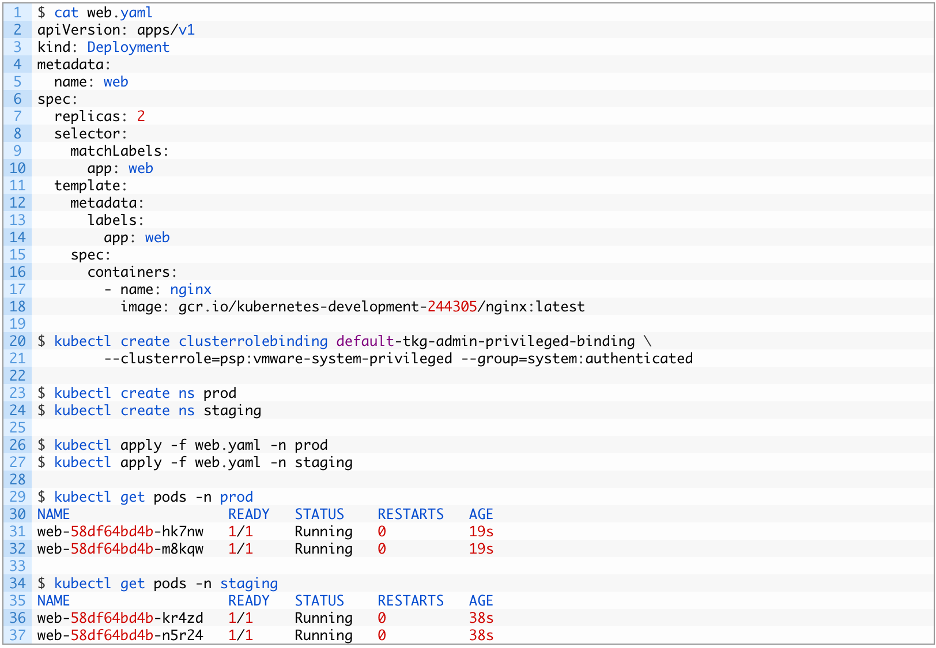
Task: Click the matchLabels key
Action: coord(116,151)
